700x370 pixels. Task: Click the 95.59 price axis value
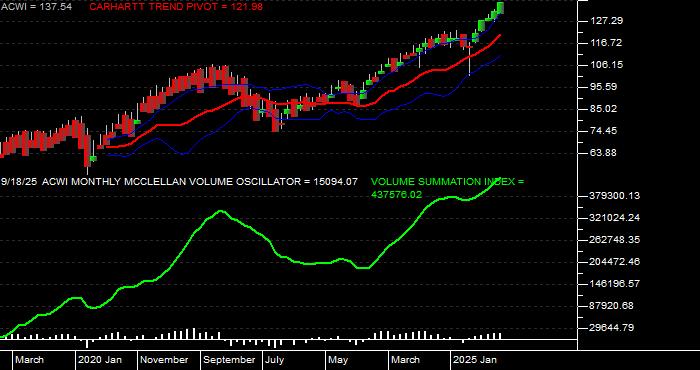click(605, 87)
